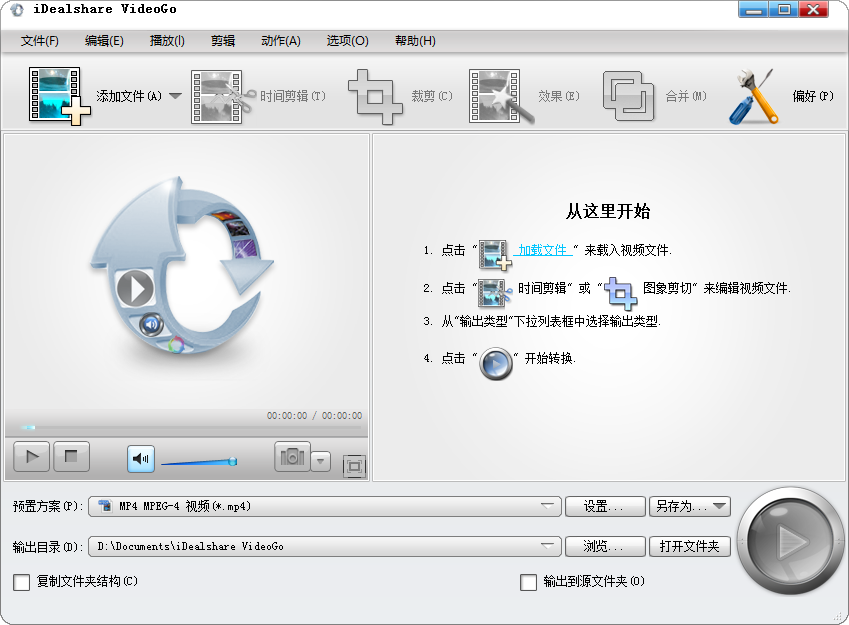849x625 pixels.
Task: Switch to fullscreen preview icon
Action: [x=354, y=465]
